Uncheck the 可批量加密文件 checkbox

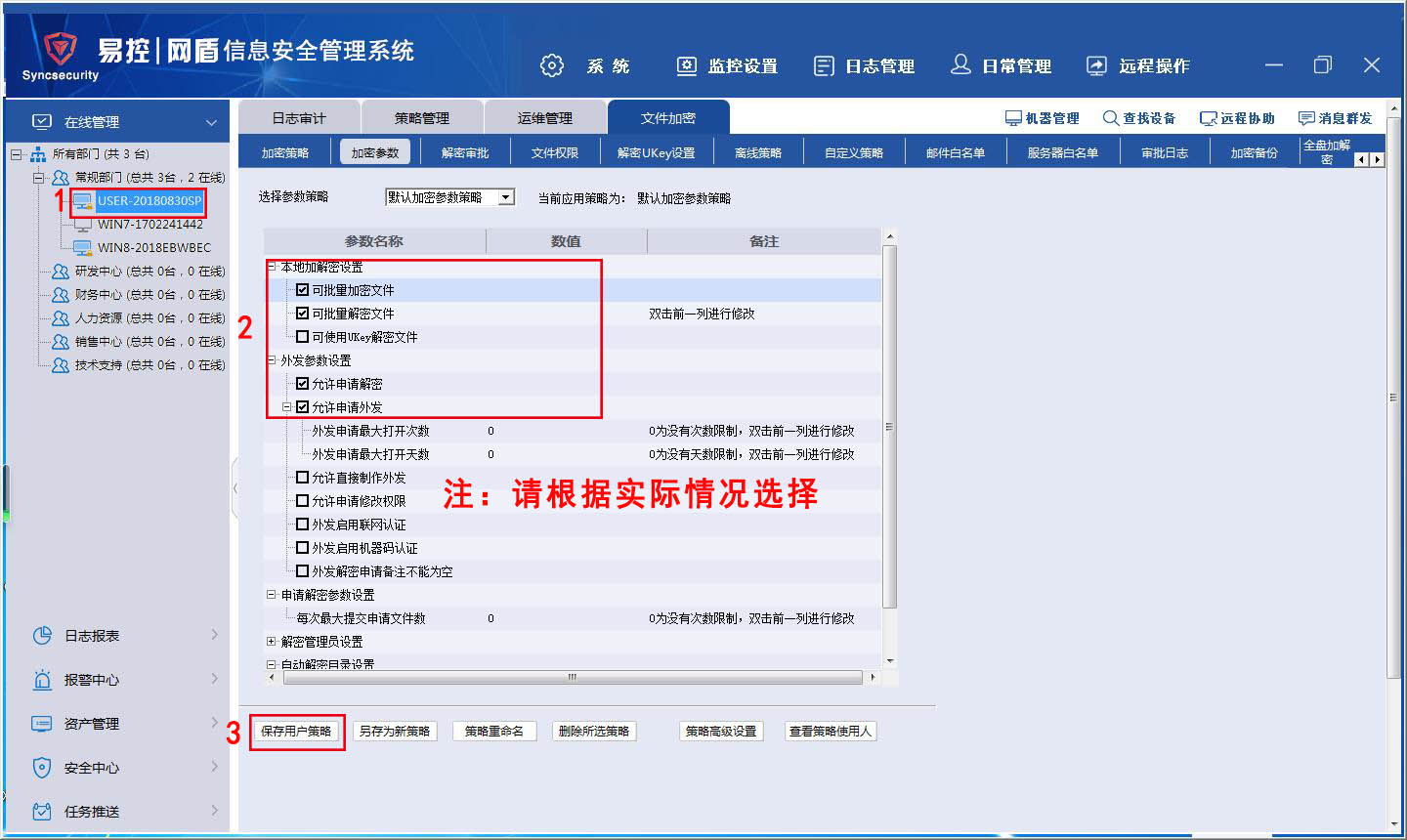pyautogui.click(x=302, y=290)
